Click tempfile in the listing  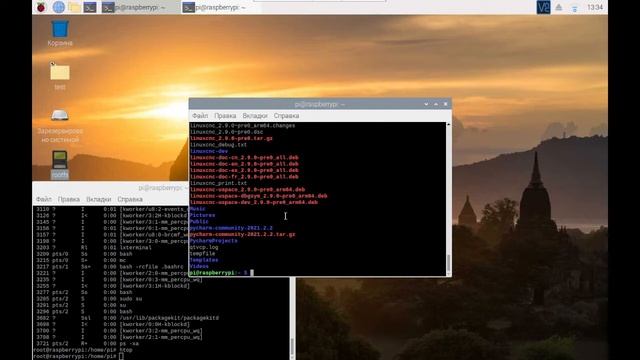coord(202,253)
